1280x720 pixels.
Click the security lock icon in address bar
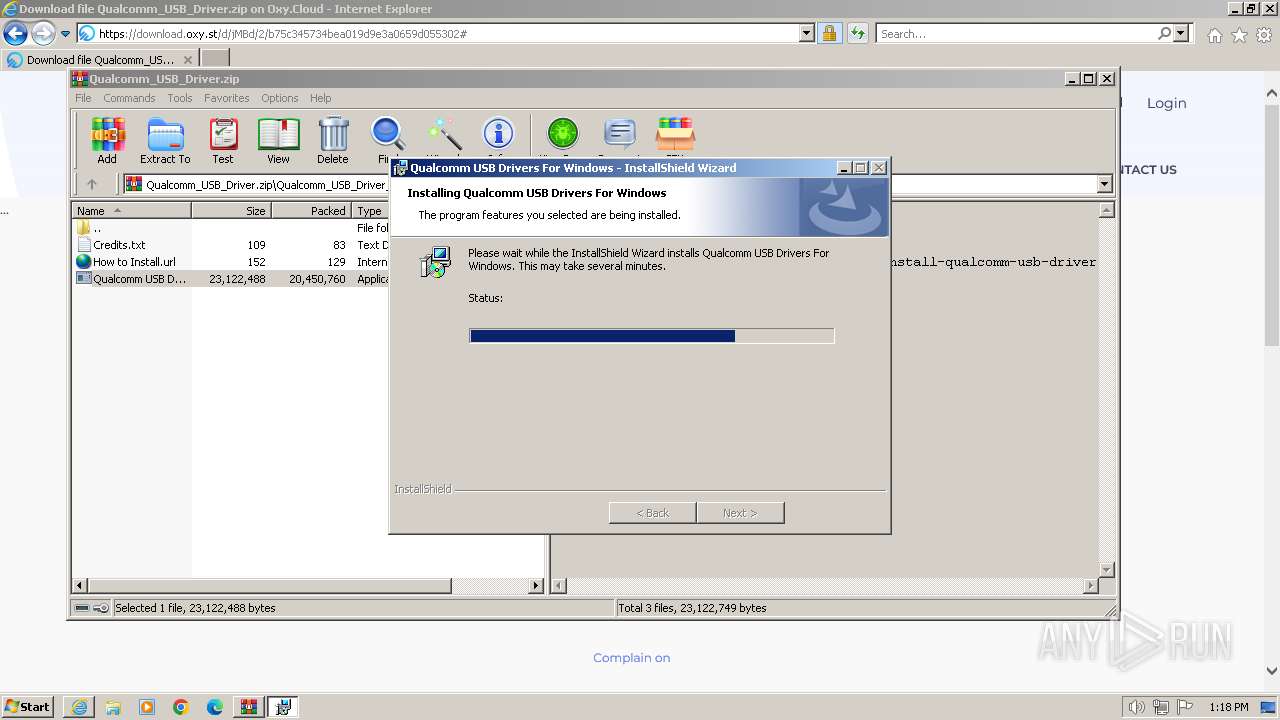point(829,34)
